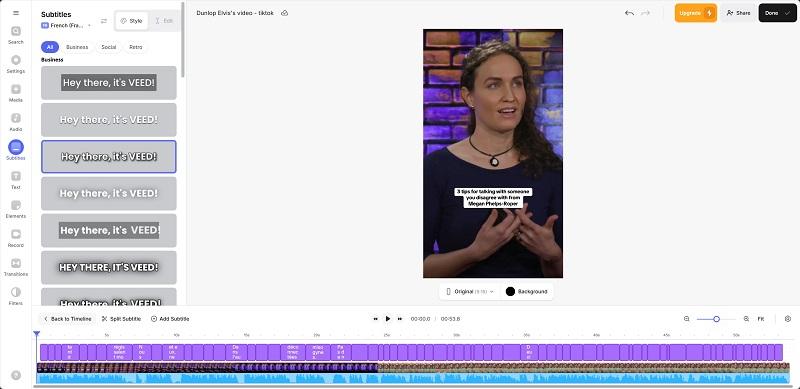Screen dimensions: 800x389
Task: Open the Background color picker
Action: click(527, 291)
